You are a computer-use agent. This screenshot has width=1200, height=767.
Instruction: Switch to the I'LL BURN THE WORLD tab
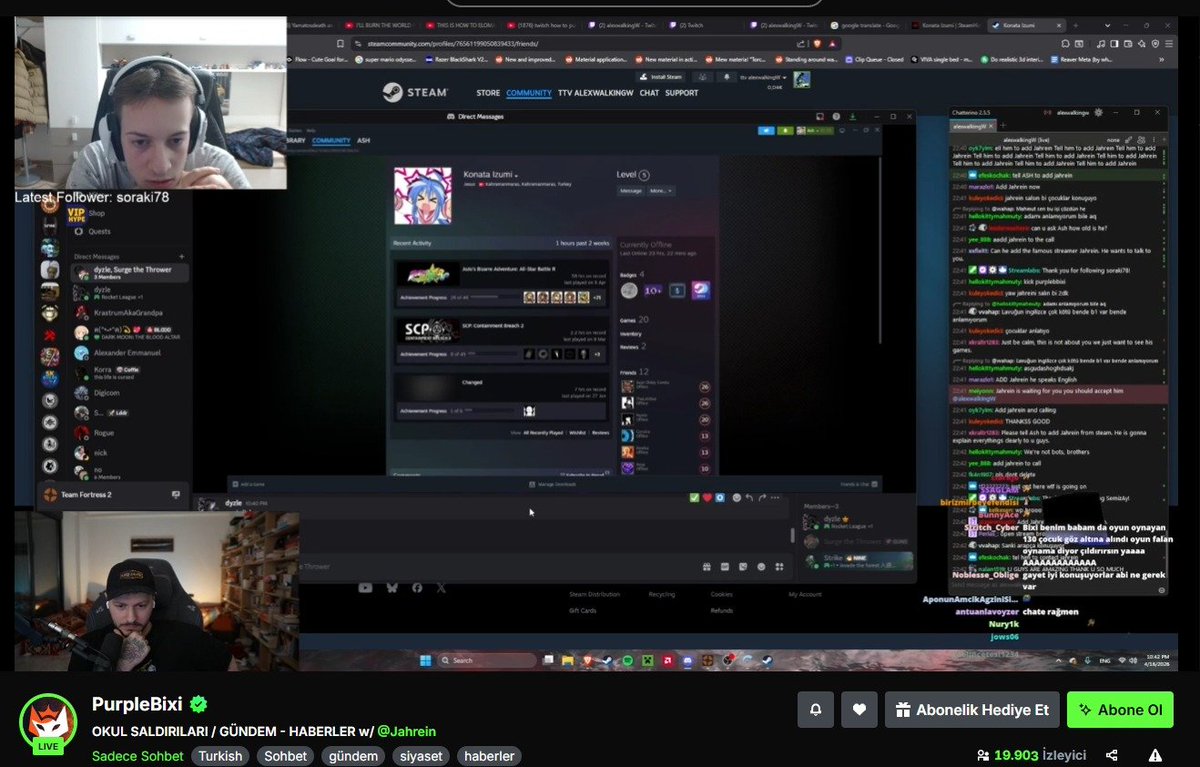pyautogui.click(x=378, y=24)
